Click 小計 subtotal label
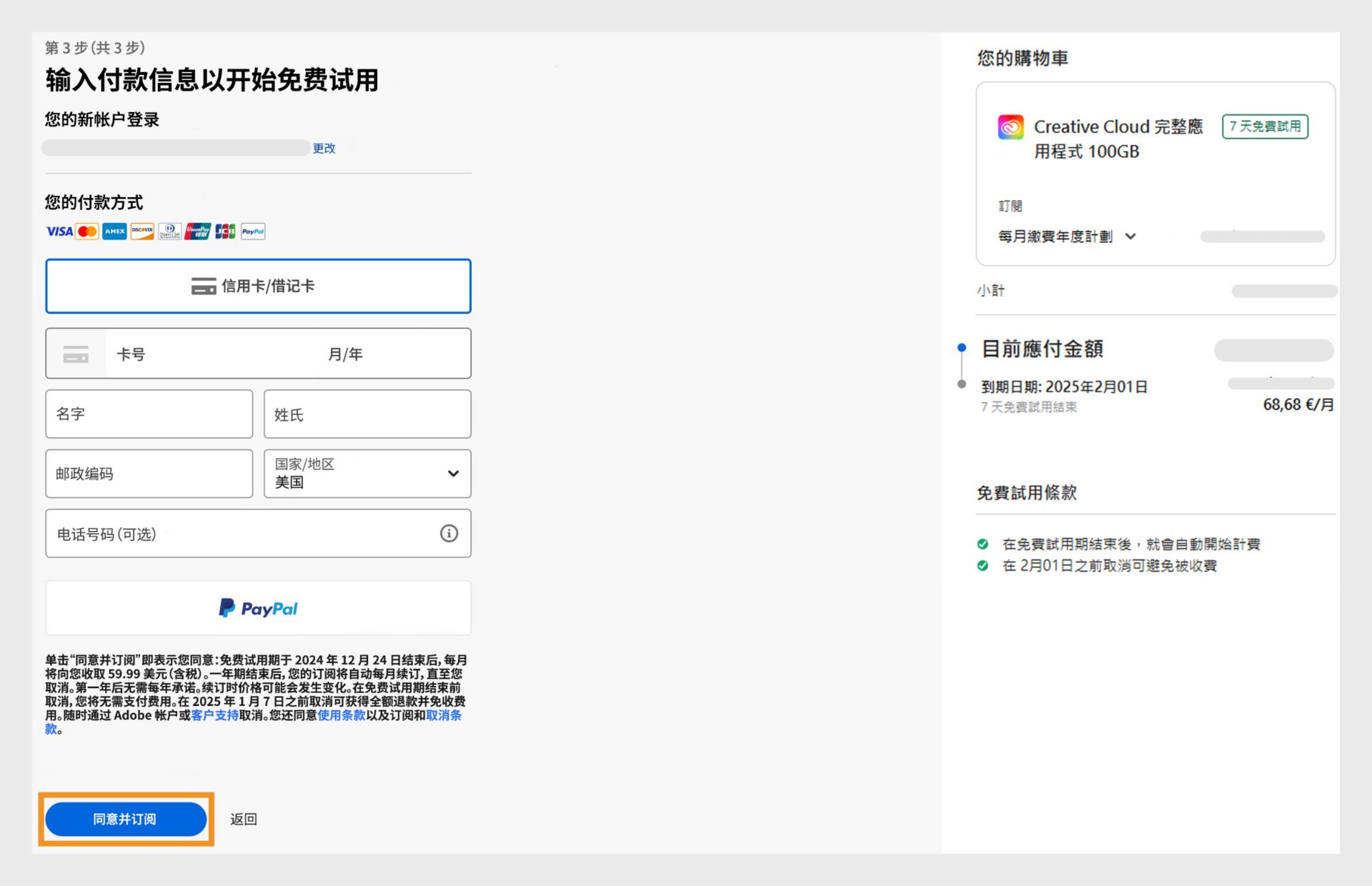This screenshot has width=1372, height=886. (x=990, y=290)
